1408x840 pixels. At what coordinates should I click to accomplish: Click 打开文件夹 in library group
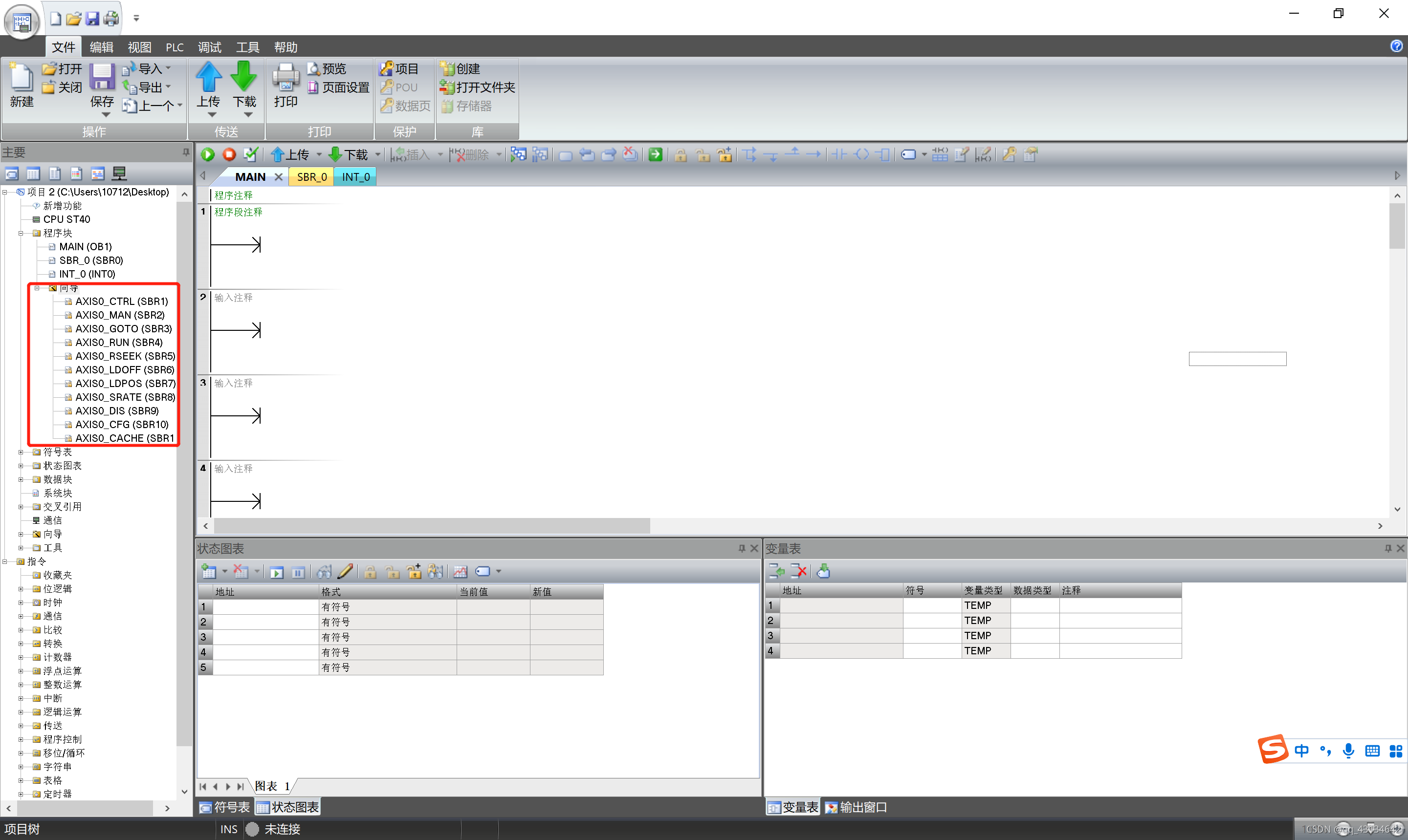click(x=478, y=88)
